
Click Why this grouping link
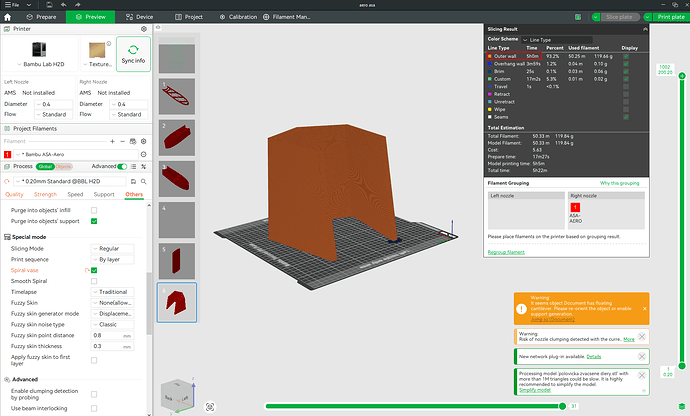coord(619,183)
